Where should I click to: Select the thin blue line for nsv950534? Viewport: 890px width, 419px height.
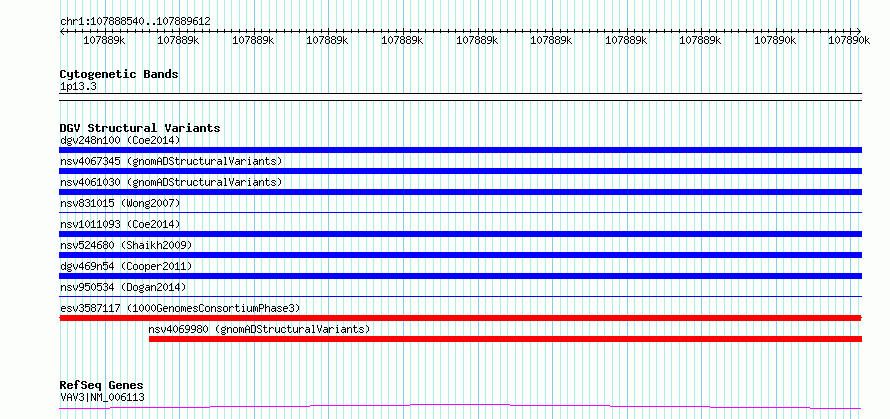pyautogui.click(x=460, y=297)
